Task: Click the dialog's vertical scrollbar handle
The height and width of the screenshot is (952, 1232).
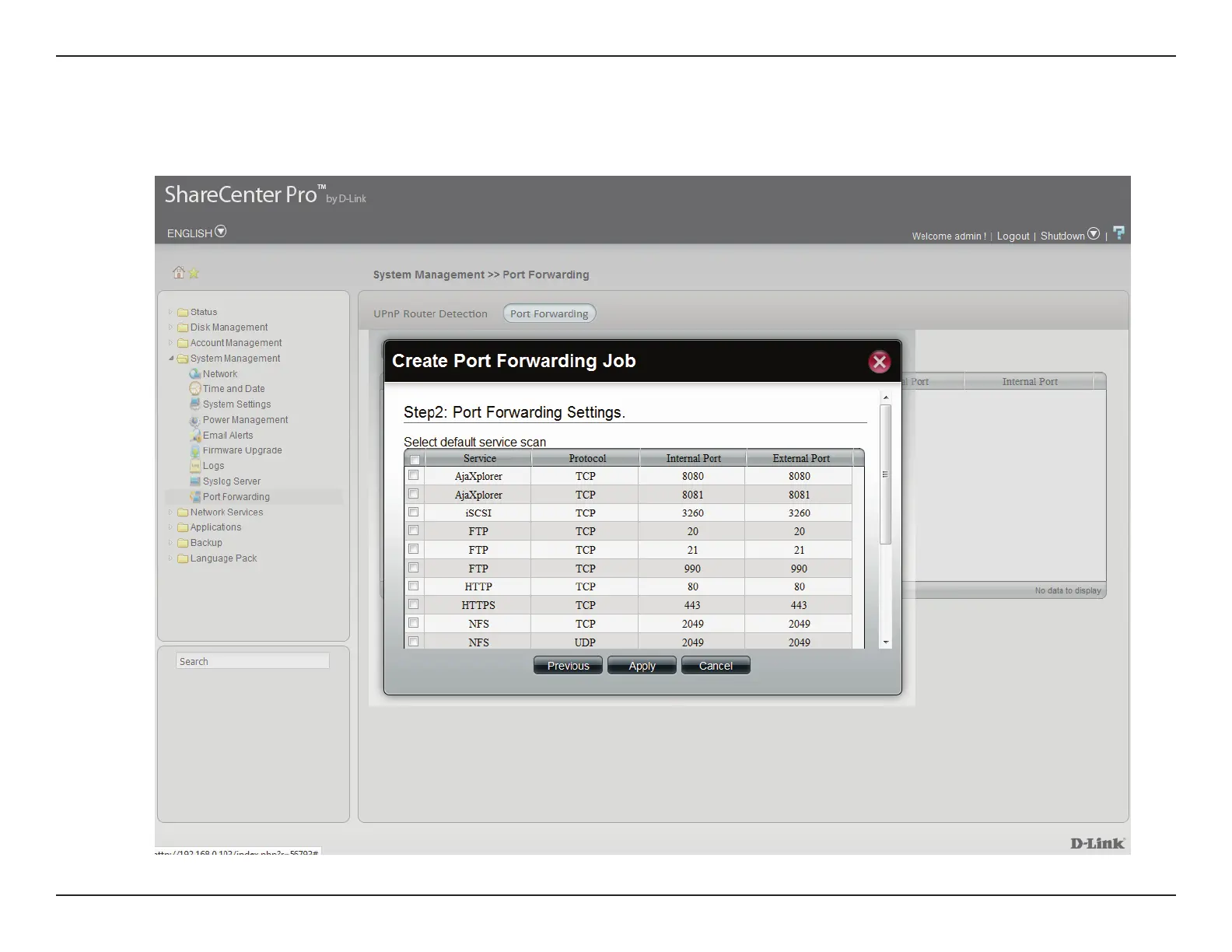Action: click(885, 474)
